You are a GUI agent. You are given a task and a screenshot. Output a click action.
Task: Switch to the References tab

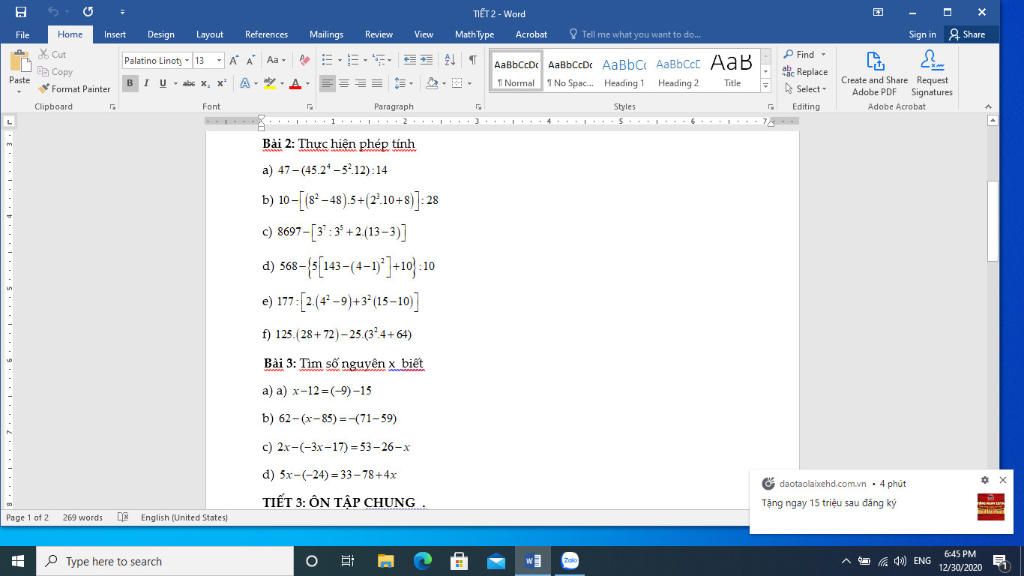(266, 35)
